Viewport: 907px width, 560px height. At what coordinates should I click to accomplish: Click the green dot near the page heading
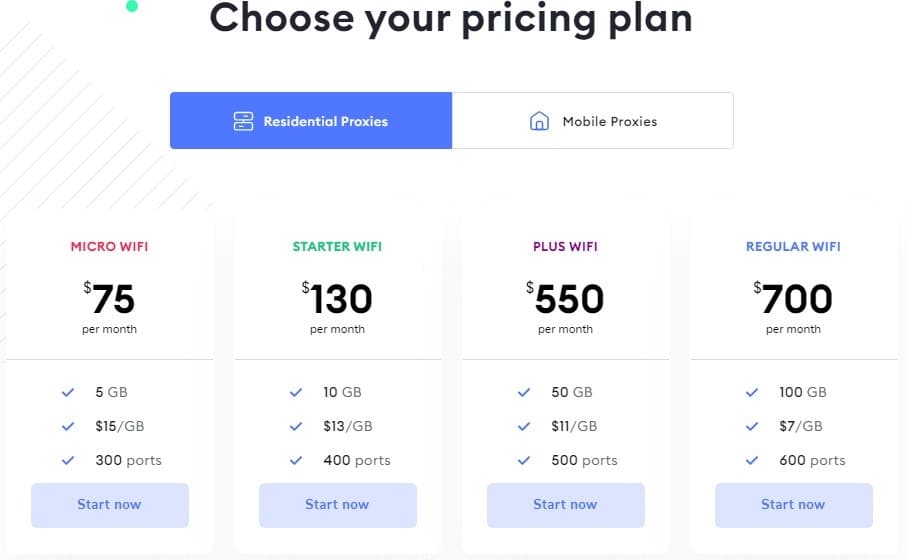[132, 6]
